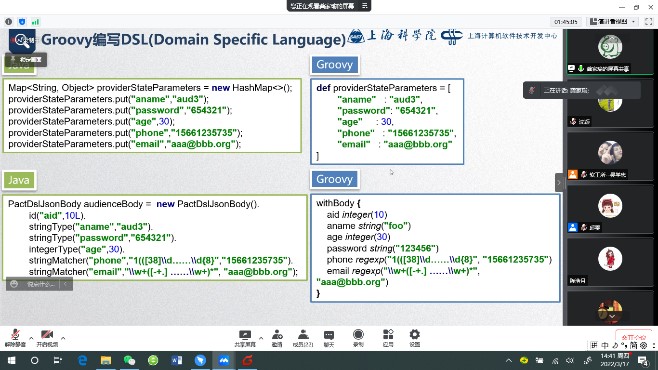Click the network signal status icon
Screen dimensions: 658x370
tap(36, 21)
